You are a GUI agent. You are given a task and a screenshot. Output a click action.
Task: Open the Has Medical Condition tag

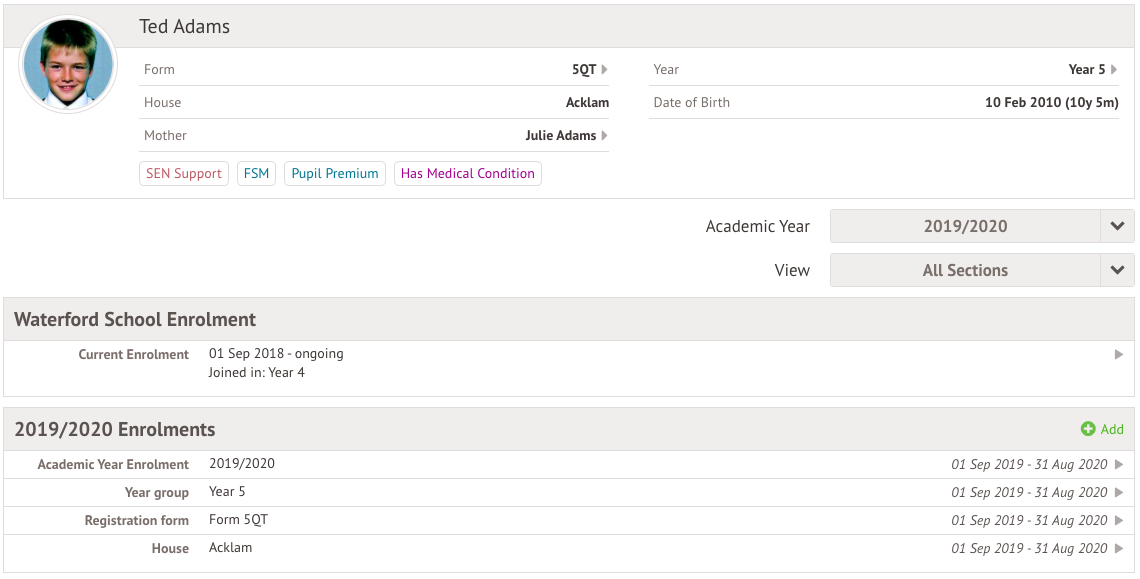(x=467, y=174)
